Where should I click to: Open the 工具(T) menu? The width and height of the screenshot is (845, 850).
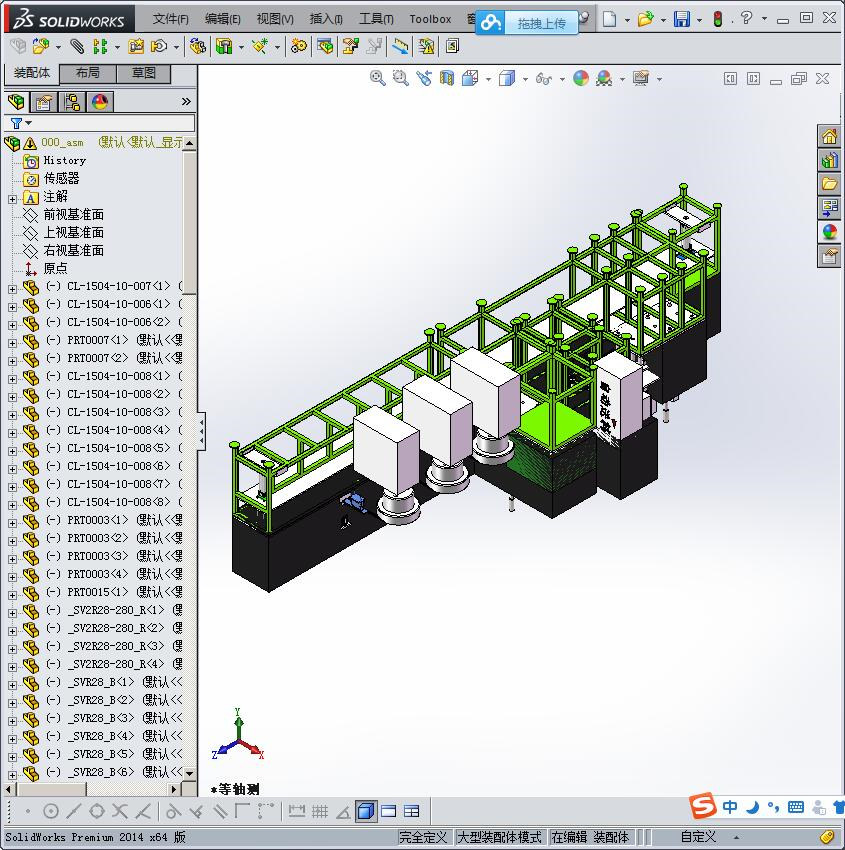376,19
